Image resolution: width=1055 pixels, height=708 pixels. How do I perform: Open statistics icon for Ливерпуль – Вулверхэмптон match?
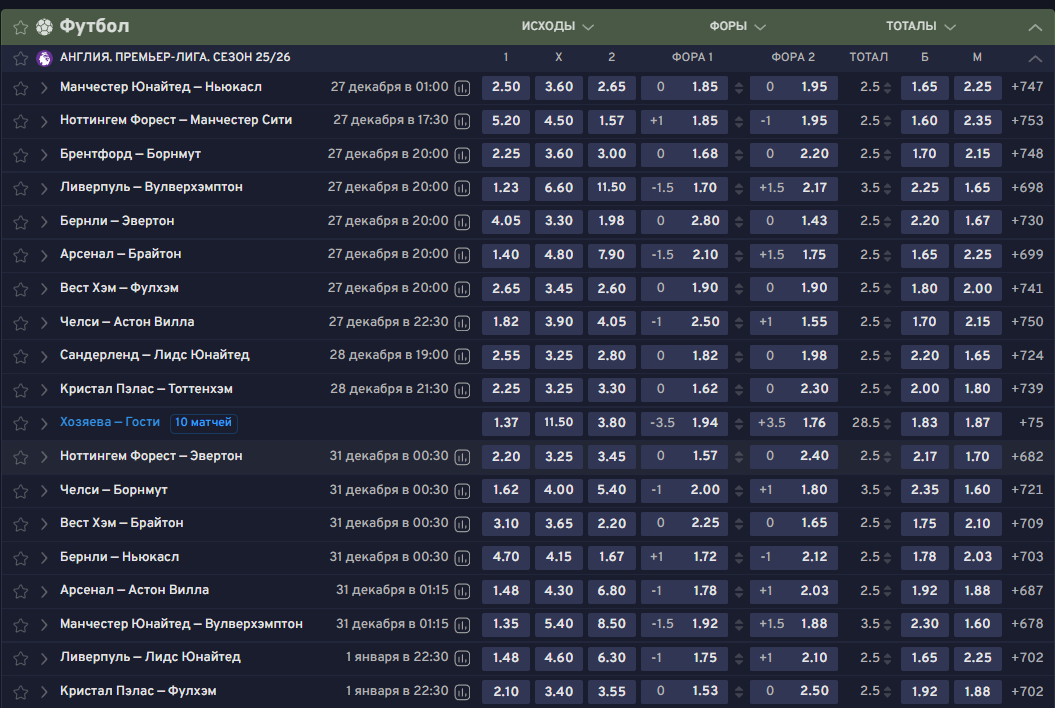click(x=462, y=188)
